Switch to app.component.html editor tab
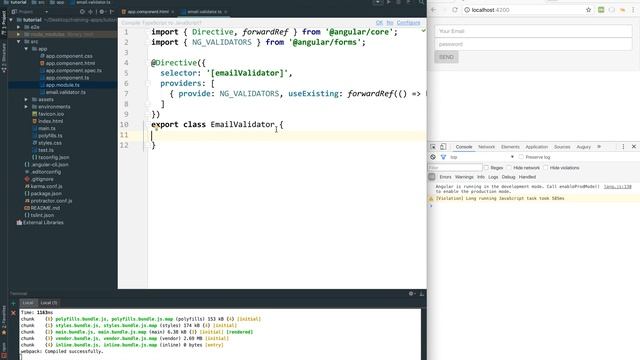 pos(148,12)
